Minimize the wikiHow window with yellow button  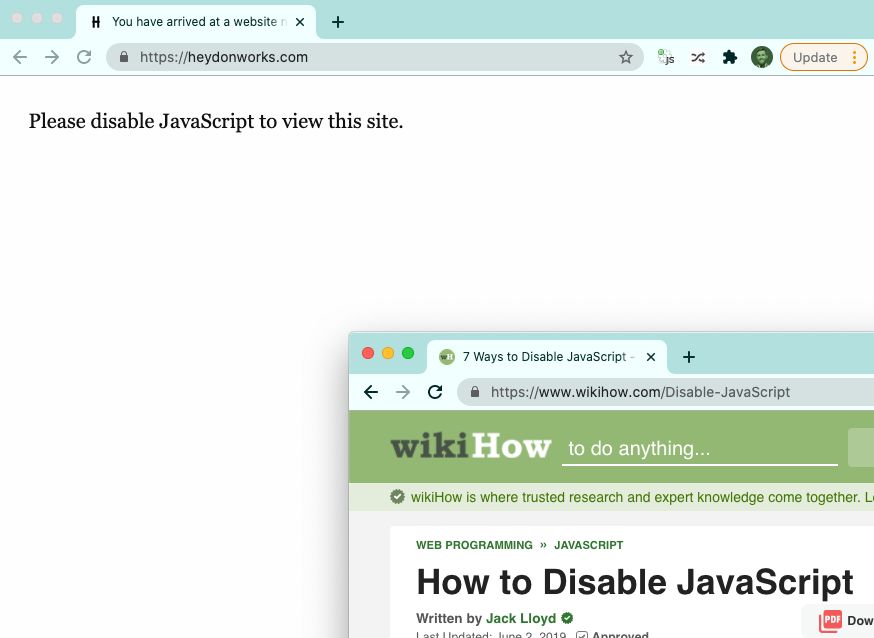click(388, 353)
